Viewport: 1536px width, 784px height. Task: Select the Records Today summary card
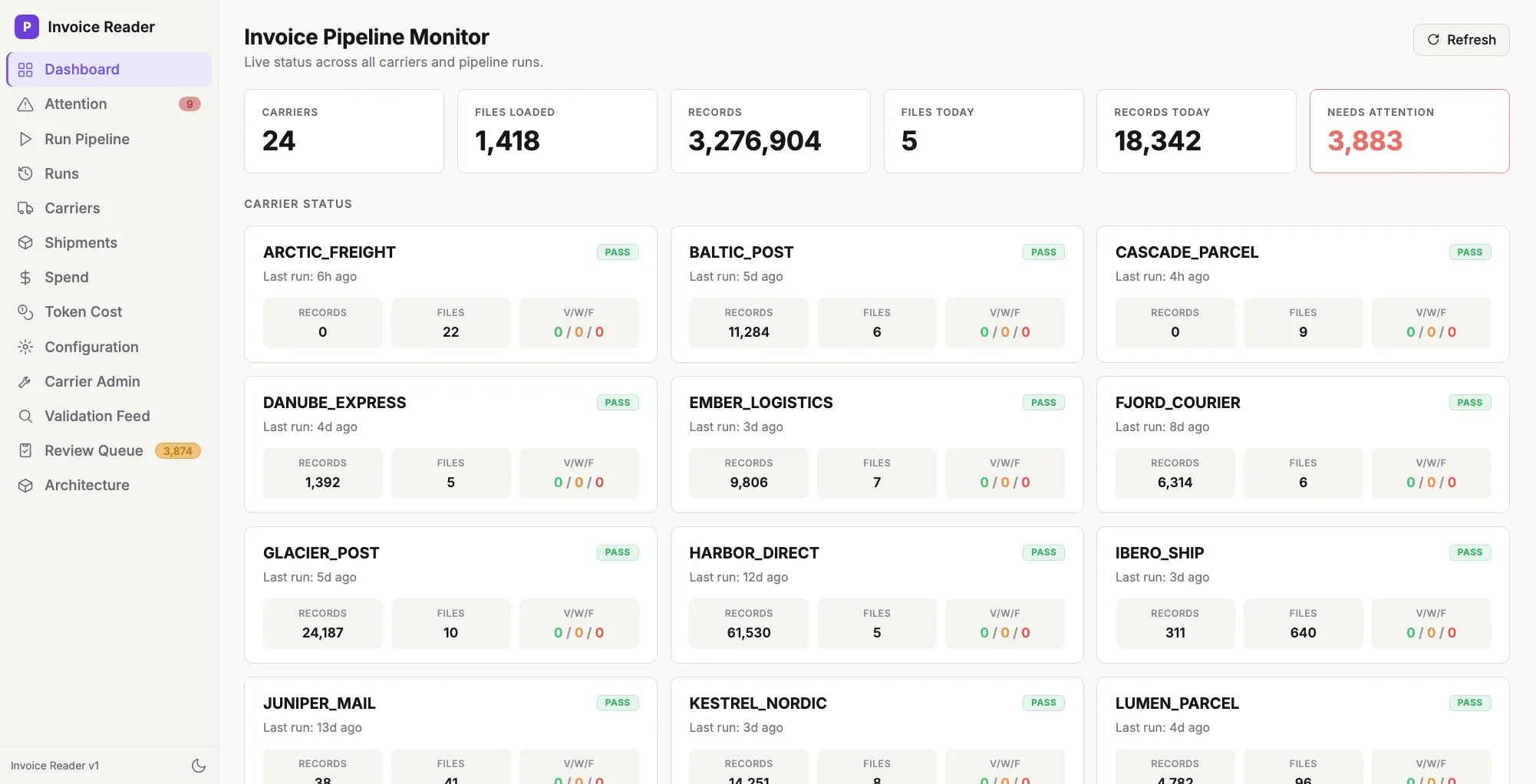pyautogui.click(x=1196, y=131)
